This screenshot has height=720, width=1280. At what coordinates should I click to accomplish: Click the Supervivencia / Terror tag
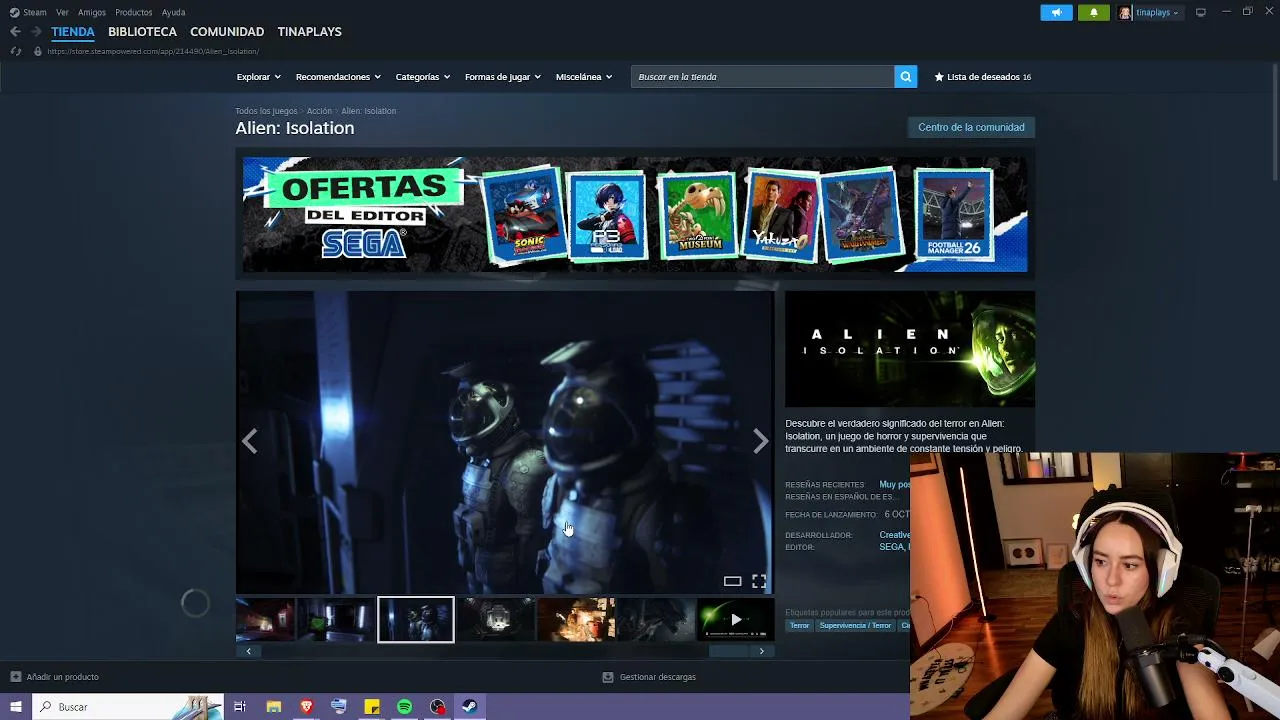(855, 626)
